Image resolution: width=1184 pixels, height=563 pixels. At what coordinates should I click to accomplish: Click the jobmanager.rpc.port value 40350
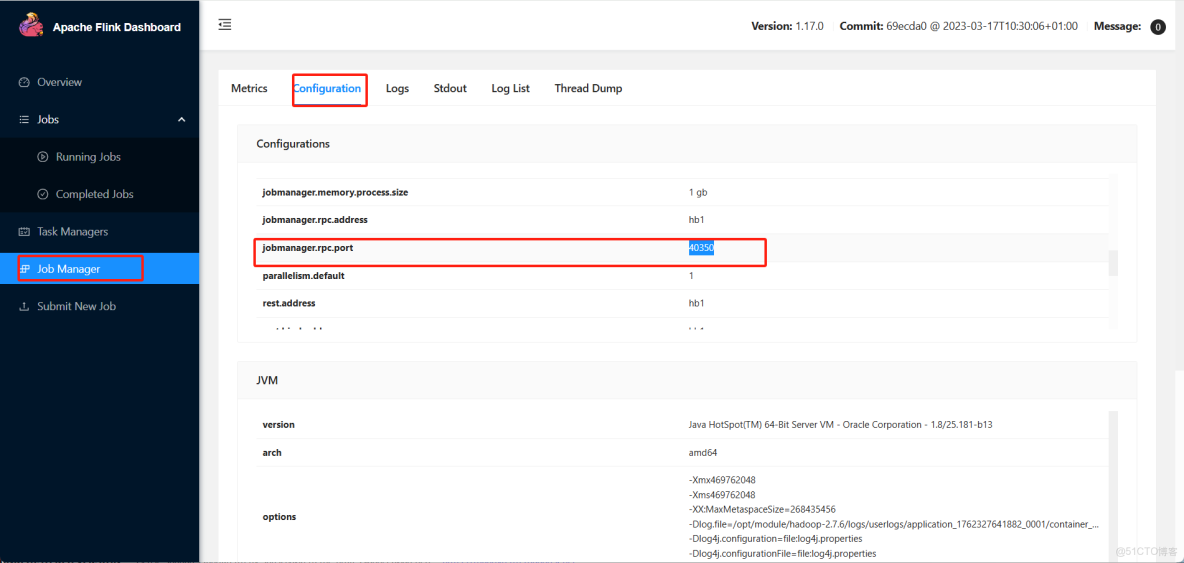pos(701,248)
